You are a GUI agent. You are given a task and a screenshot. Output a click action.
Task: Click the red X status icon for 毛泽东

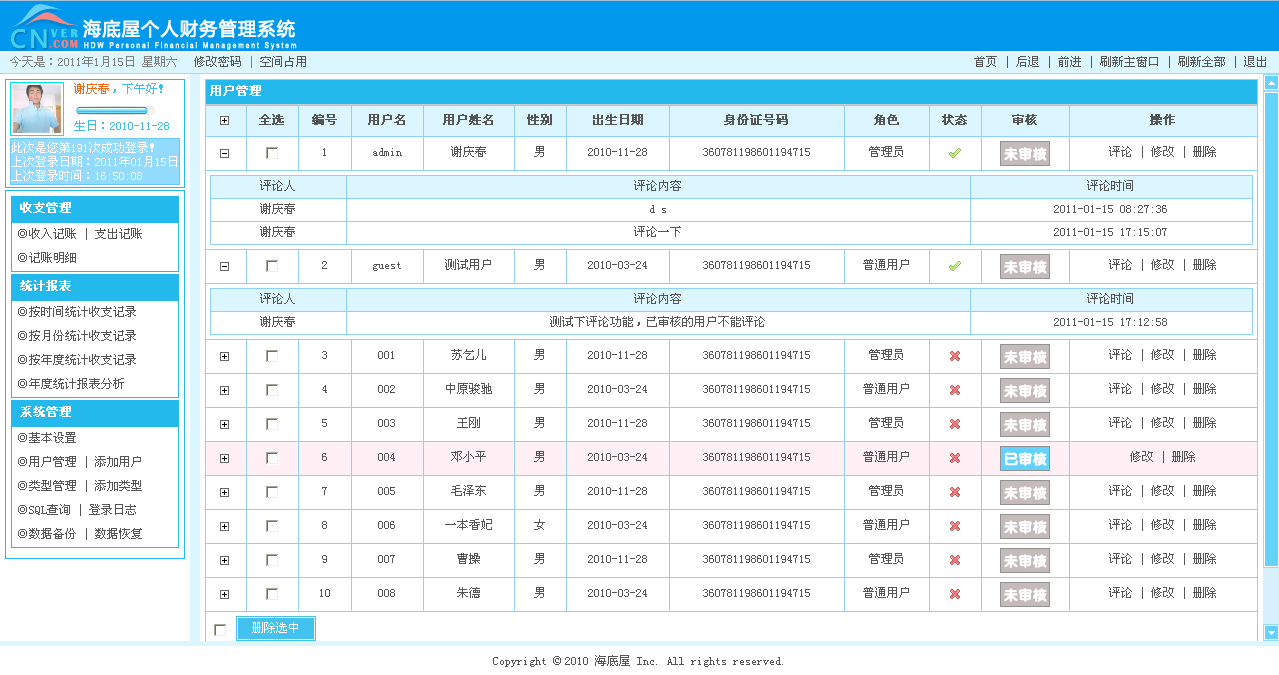click(955, 492)
